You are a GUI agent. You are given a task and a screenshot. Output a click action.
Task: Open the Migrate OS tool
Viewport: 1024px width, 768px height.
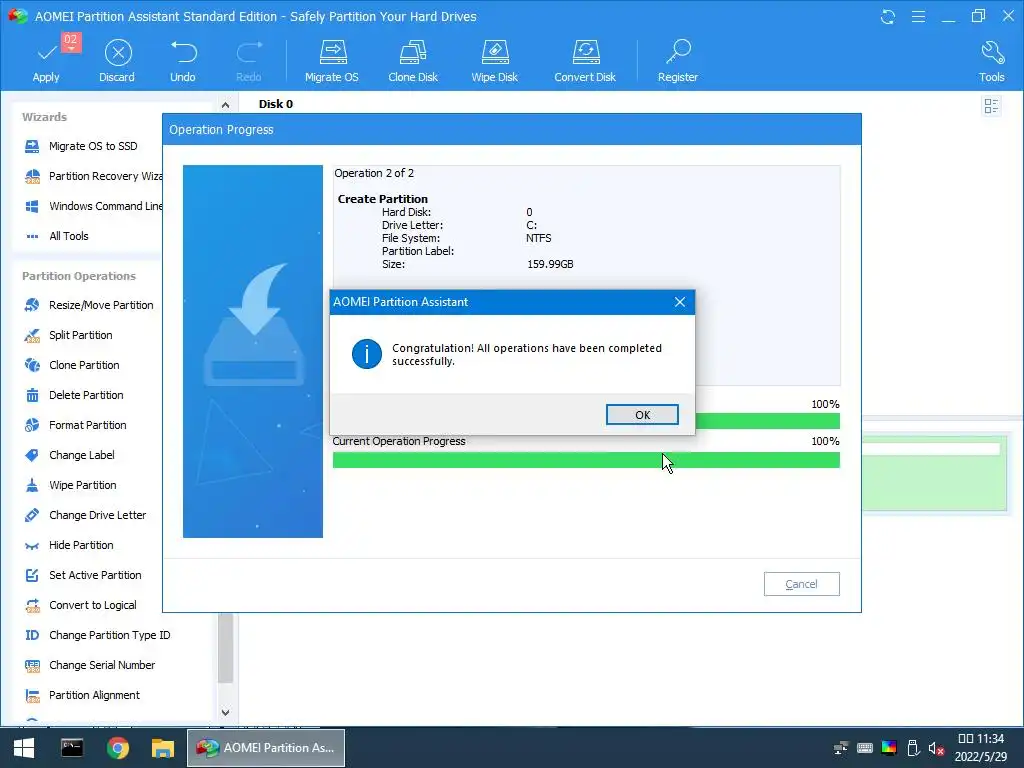332,61
